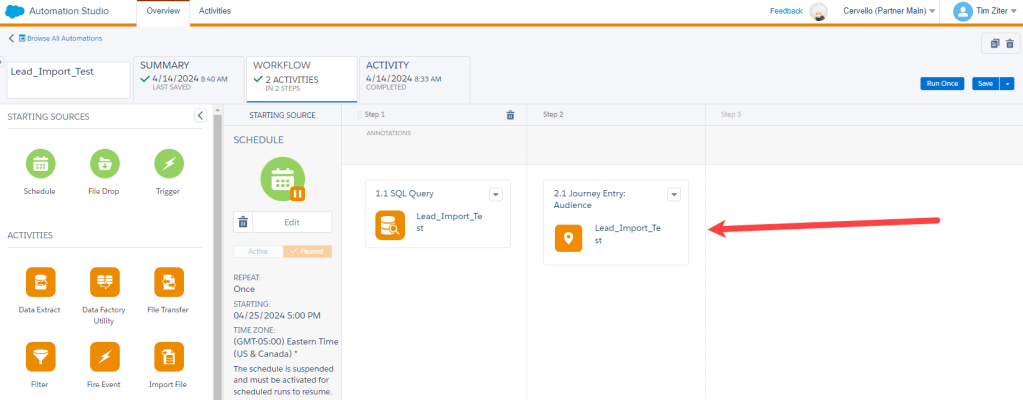Set schedule toggle to Paused
1023x400 pixels.
click(x=307, y=252)
